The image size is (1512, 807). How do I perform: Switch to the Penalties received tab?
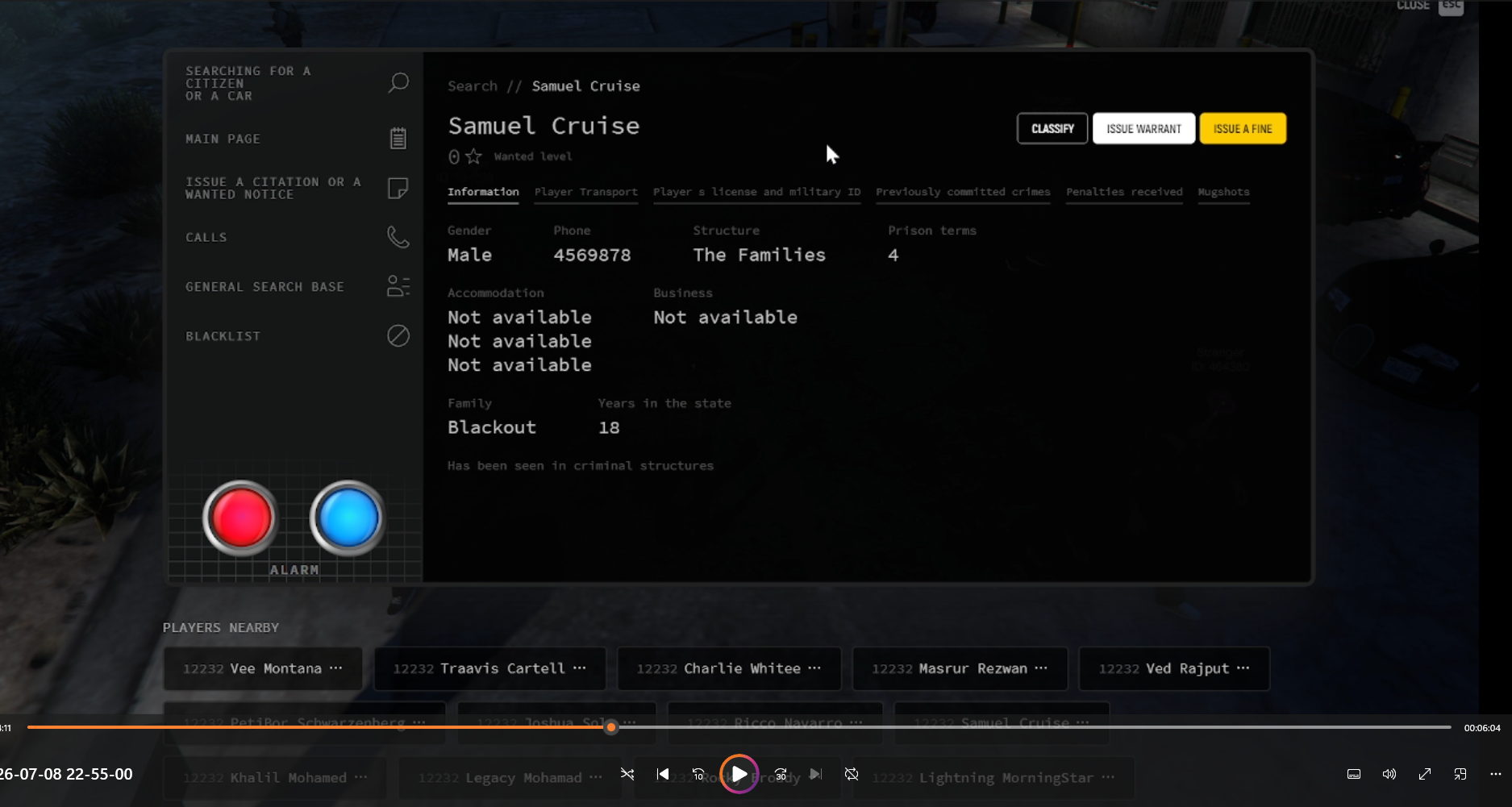(1124, 192)
